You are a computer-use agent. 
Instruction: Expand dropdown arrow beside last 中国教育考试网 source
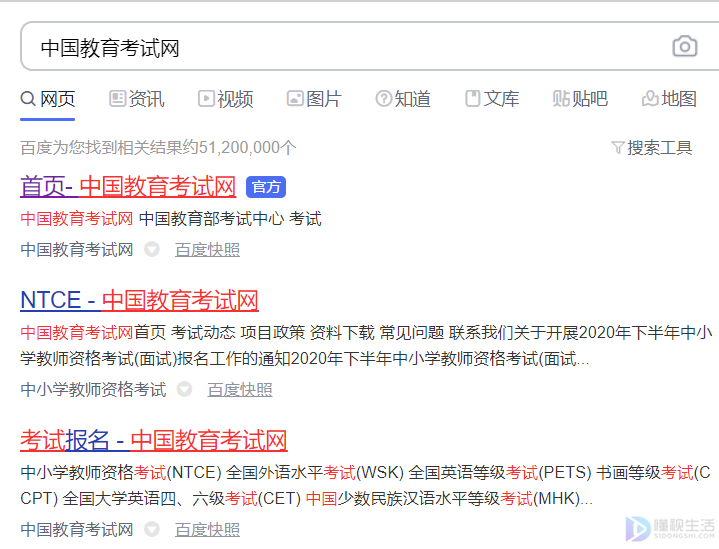[x=152, y=529]
